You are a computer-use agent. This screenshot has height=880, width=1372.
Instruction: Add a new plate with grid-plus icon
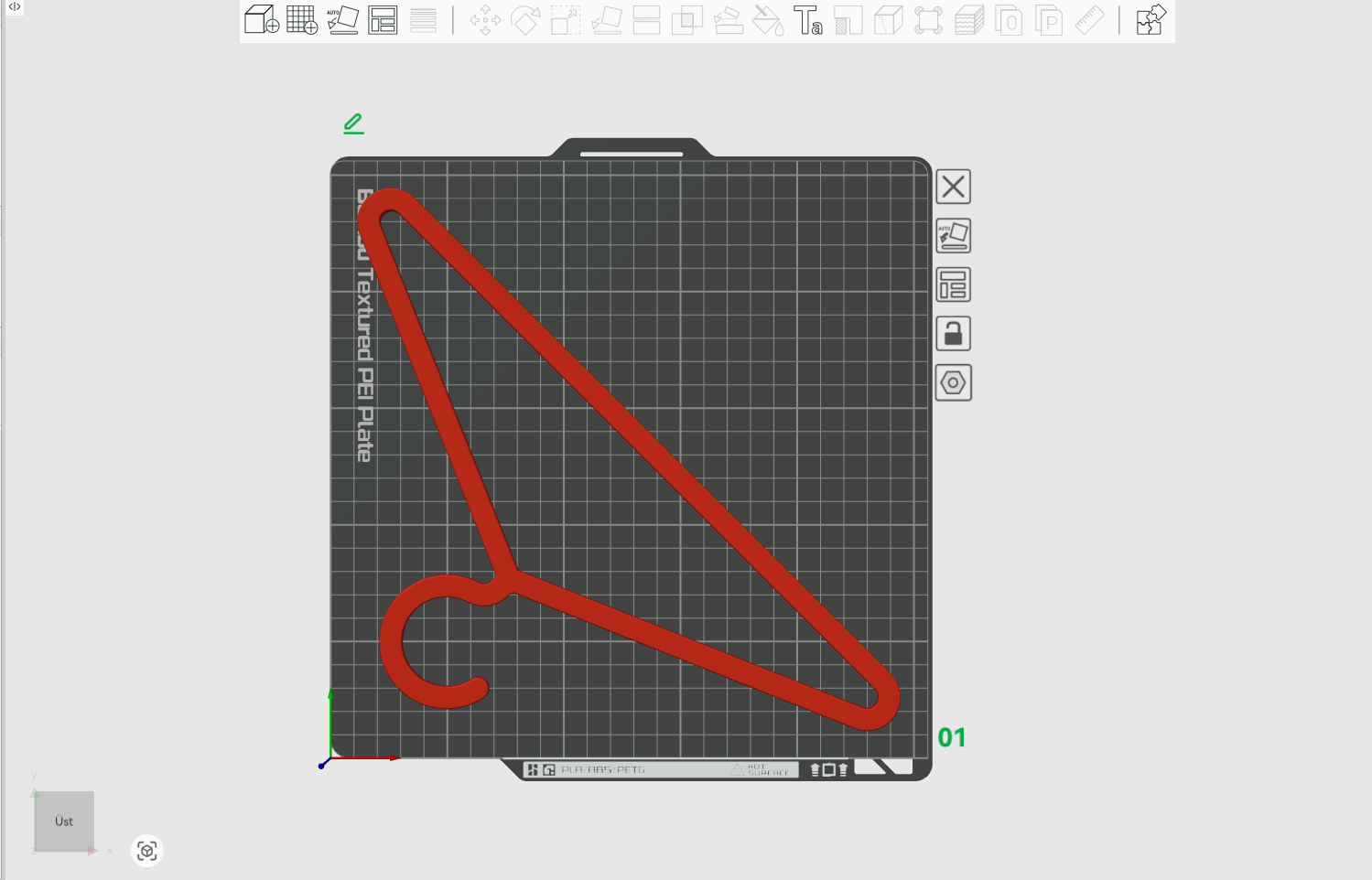tap(302, 19)
